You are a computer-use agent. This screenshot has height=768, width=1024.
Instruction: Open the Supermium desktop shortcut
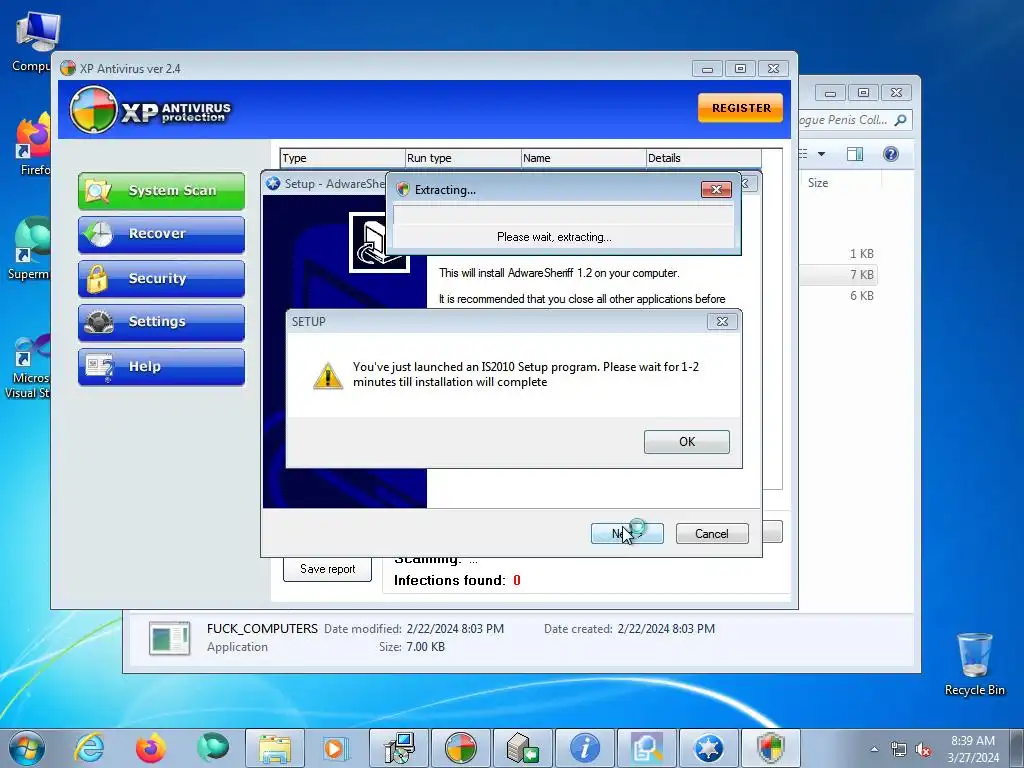(30, 249)
